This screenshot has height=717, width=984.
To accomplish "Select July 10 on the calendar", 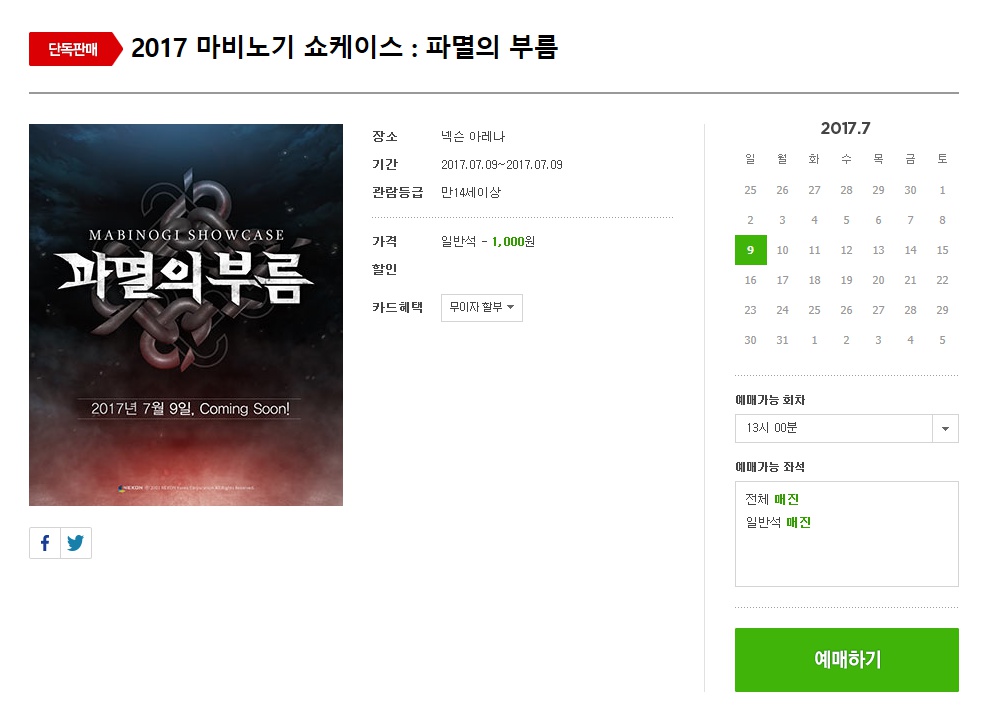I will click(783, 250).
